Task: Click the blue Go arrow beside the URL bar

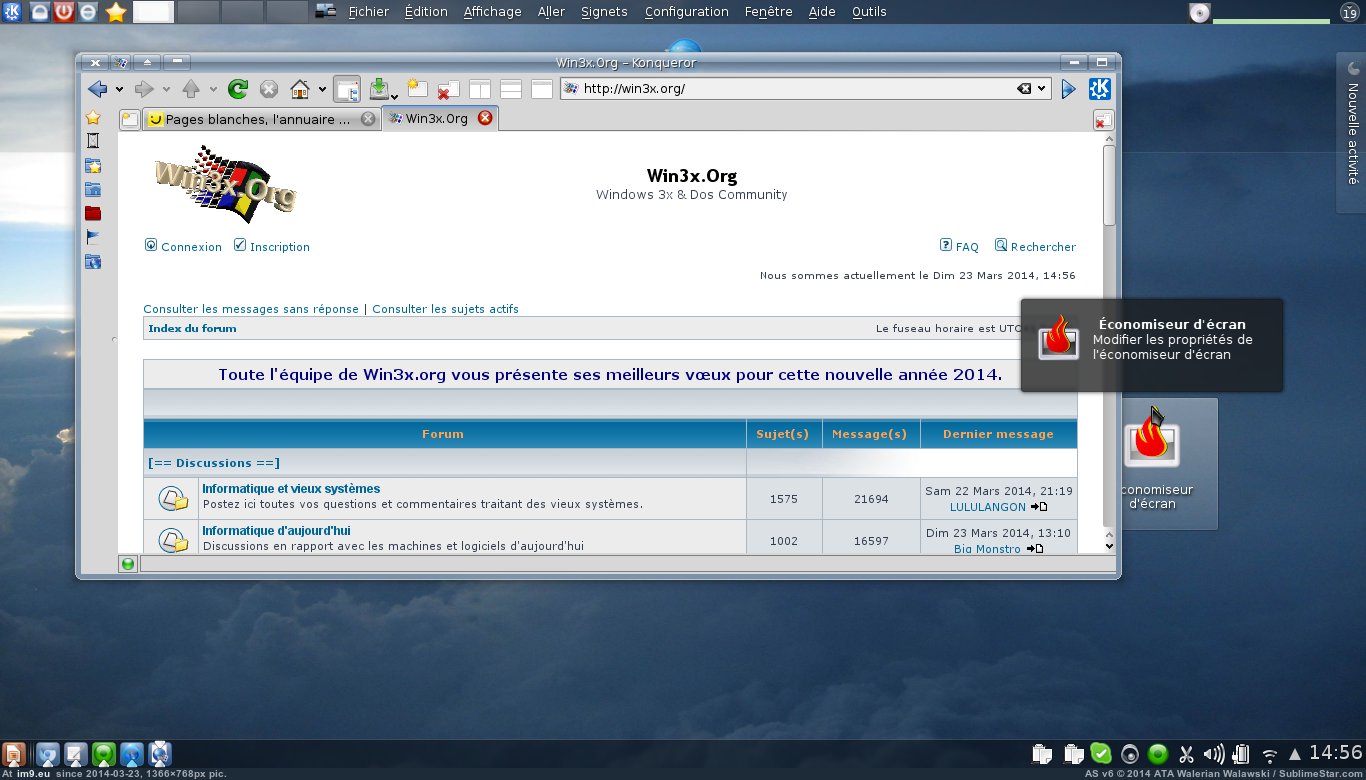Action: pyautogui.click(x=1068, y=89)
